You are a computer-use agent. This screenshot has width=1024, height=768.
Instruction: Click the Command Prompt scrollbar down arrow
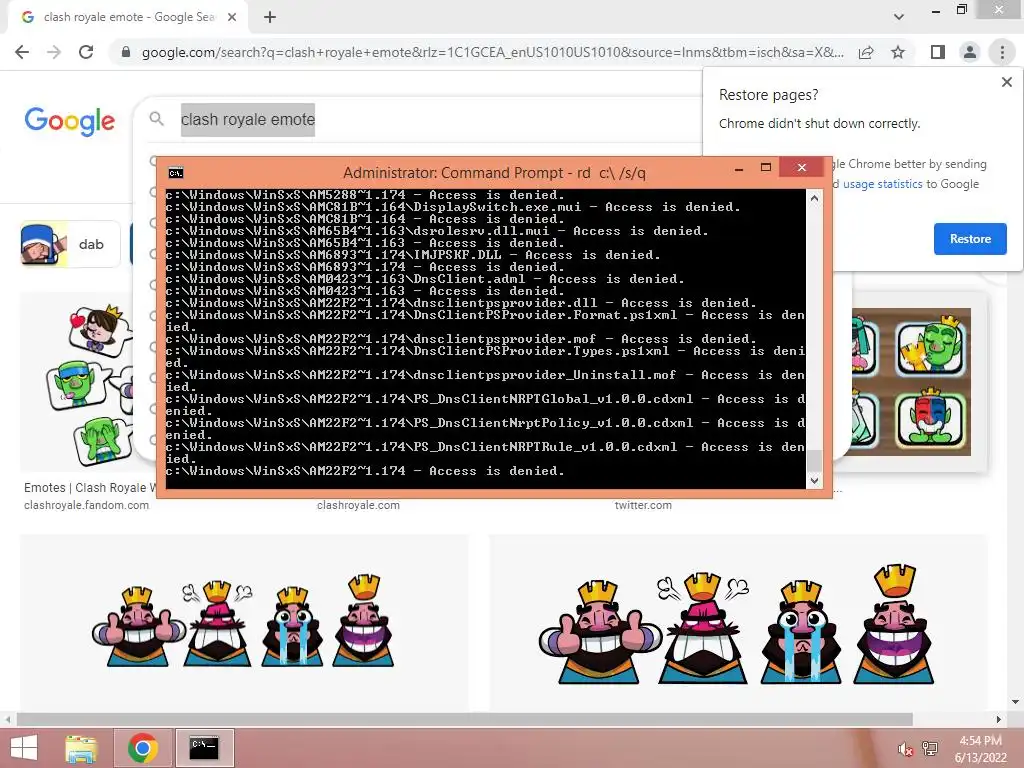[814, 481]
